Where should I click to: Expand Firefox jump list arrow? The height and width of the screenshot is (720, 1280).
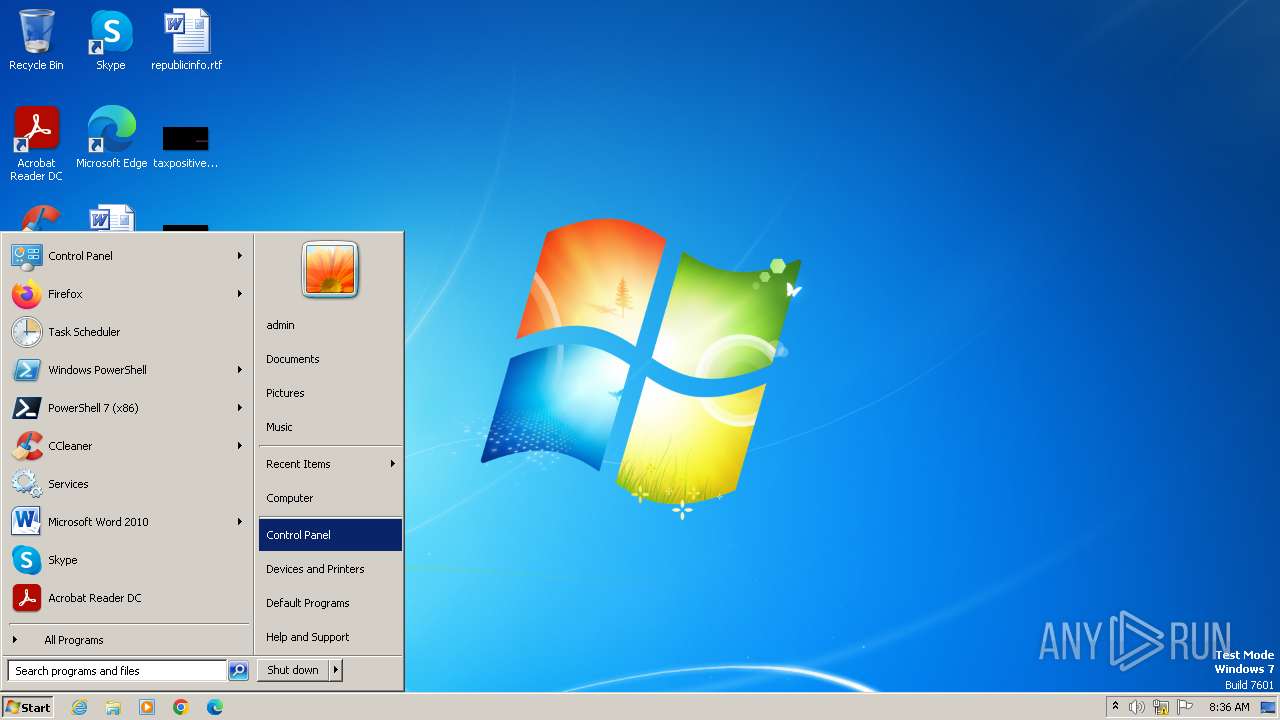pos(240,294)
